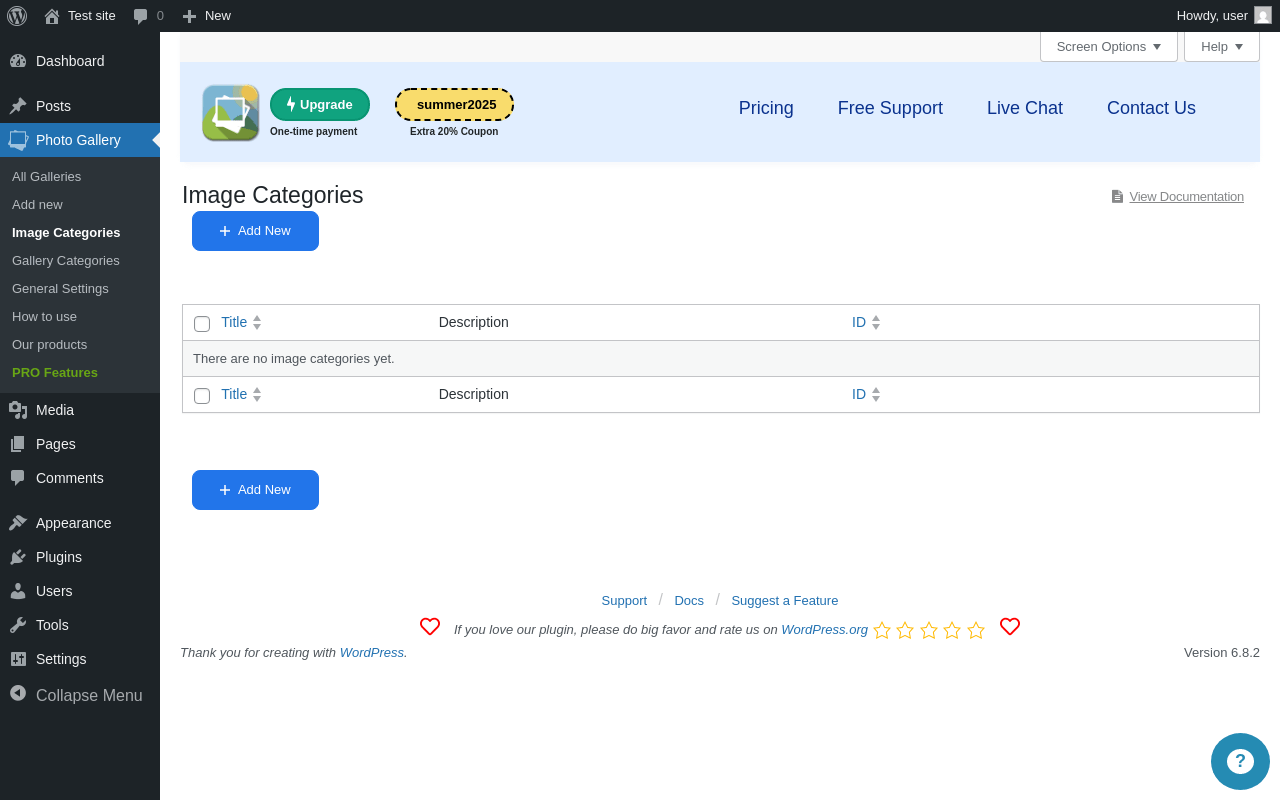
Task: Click the summer2025 coupon badge
Action: (454, 104)
